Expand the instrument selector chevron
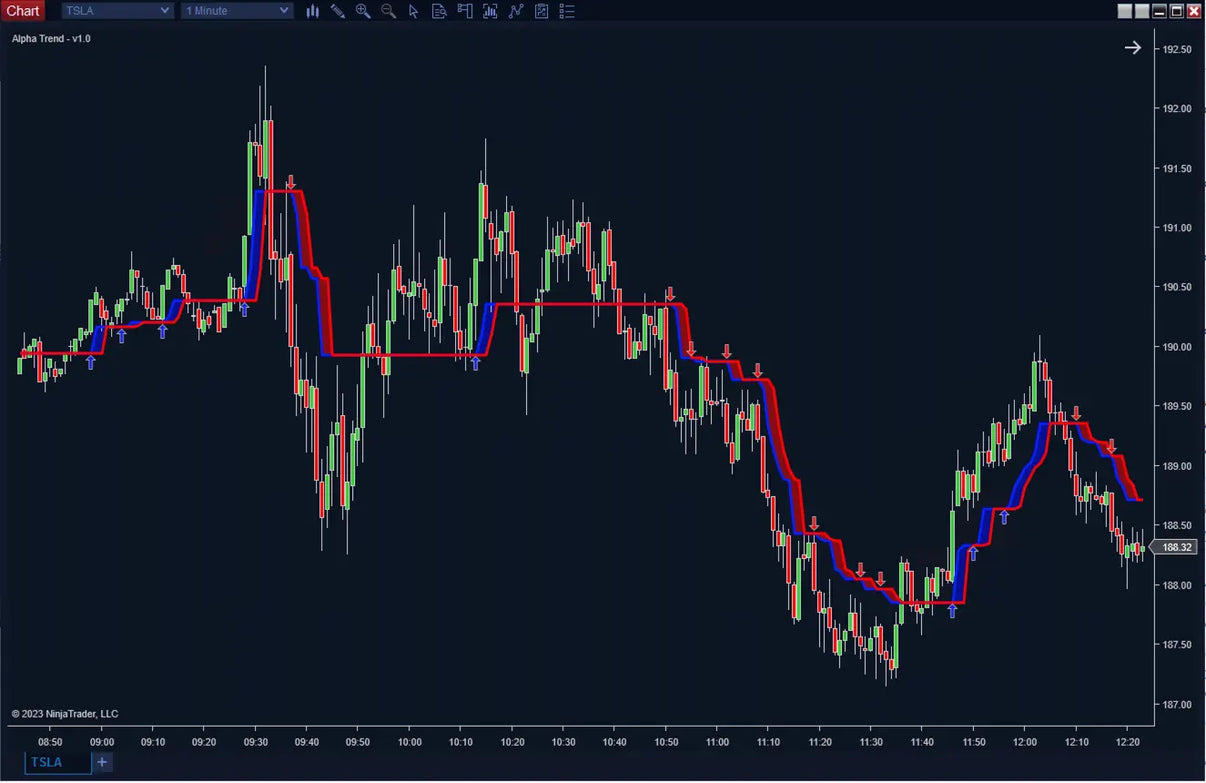Image resolution: width=1206 pixels, height=783 pixels. coord(162,10)
